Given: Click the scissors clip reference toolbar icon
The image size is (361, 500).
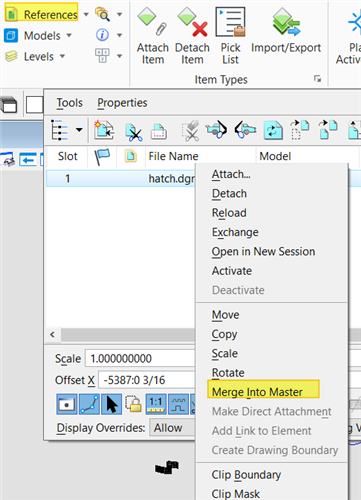Looking at the screenshot, I should coord(134,131).
